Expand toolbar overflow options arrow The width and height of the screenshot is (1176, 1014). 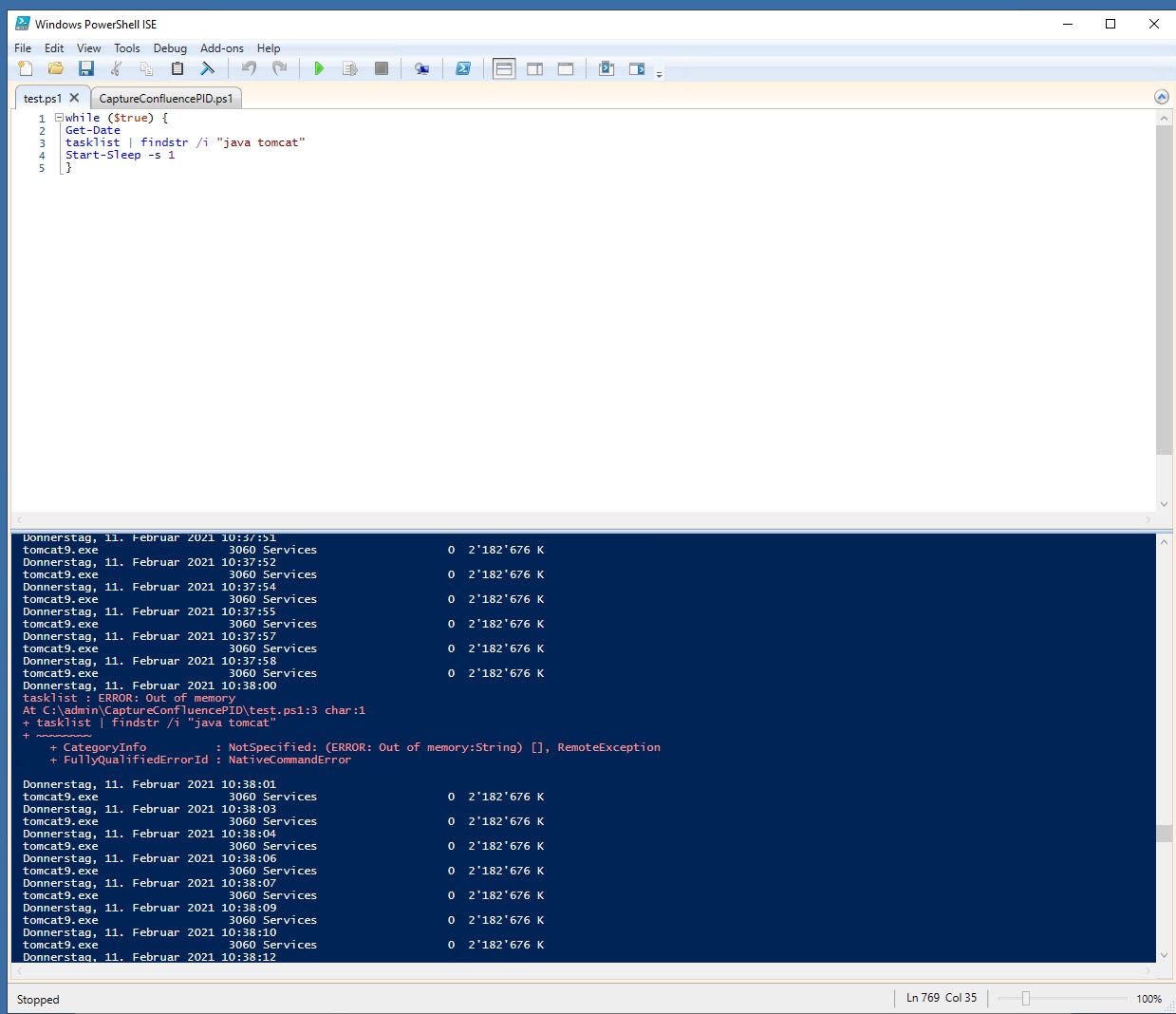[x=659, y=72]
